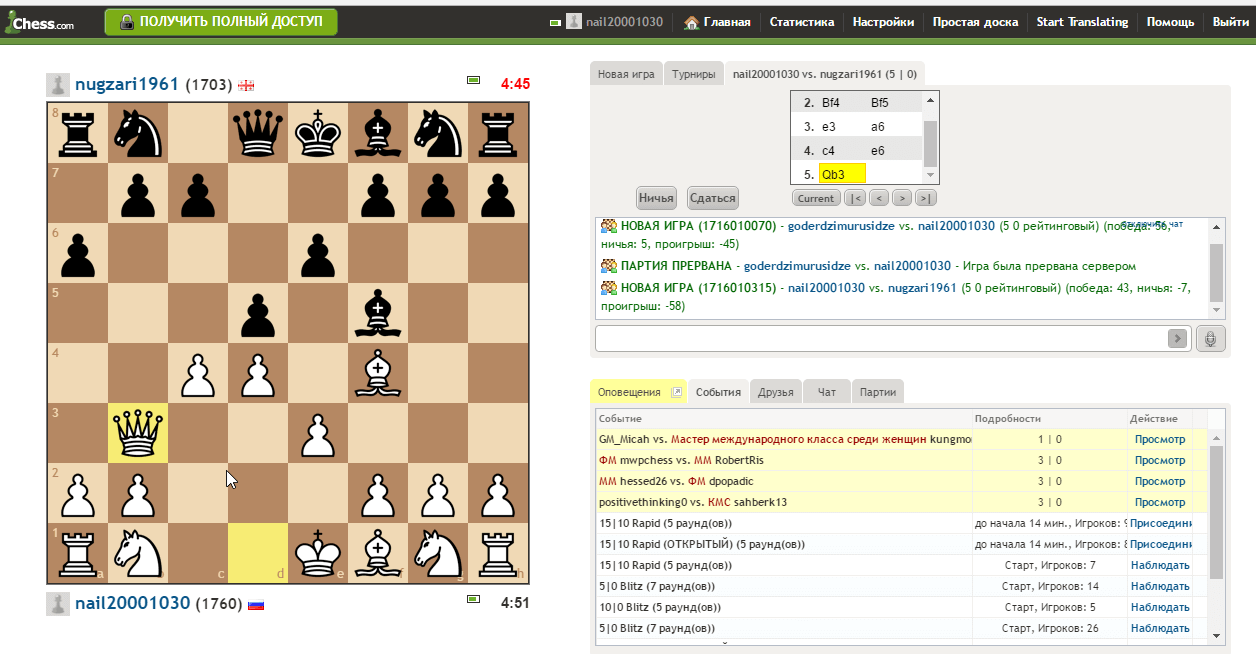Click Просмотр for mwpchess vs. RobertRis
This screenshot has width=1256, height=654.
(x=1159, y=460)
